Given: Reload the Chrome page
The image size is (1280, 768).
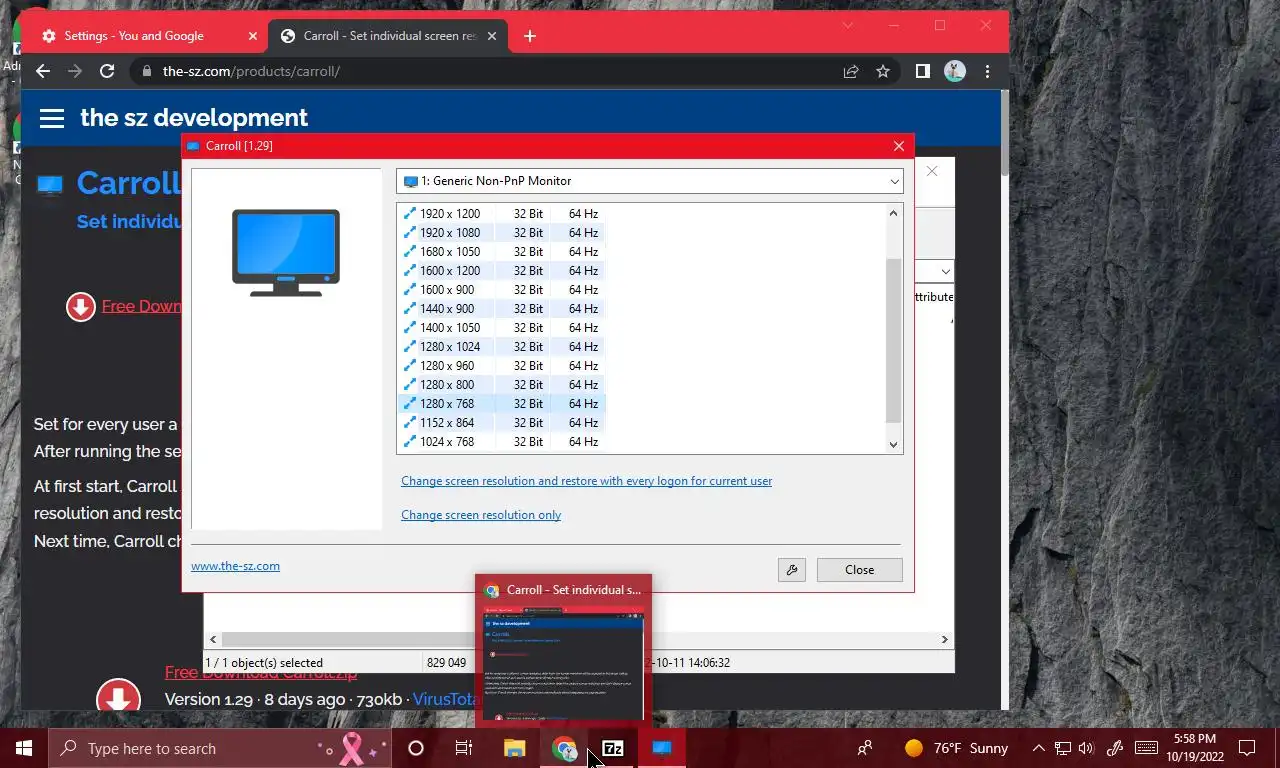Looking at the screenshot, I should [x=107, y=71].
